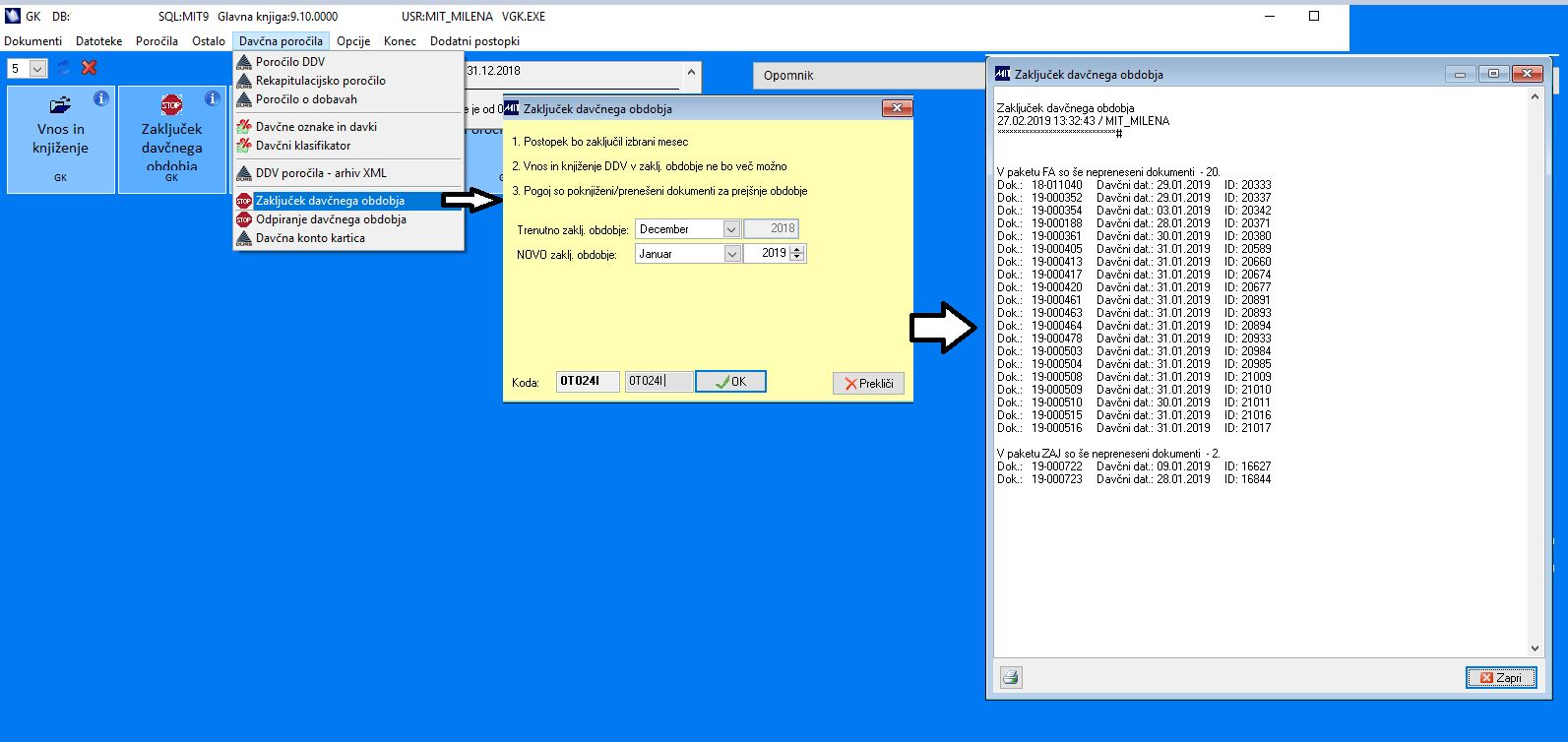Open Davčna konto kartica entry
The image size is (1568, 742).
pos(348,238)
